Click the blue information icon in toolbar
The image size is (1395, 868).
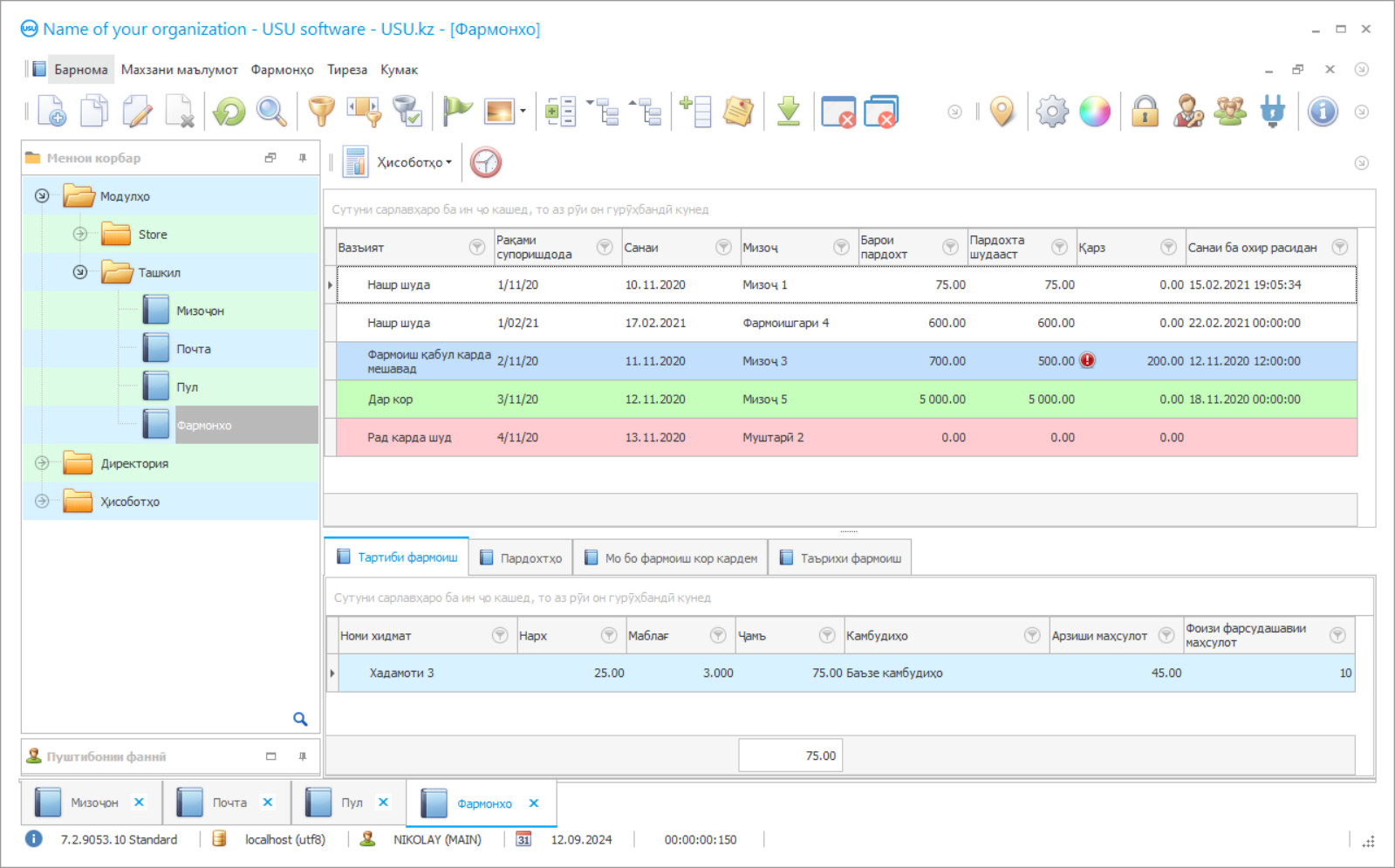click(x=1323, y=112)
